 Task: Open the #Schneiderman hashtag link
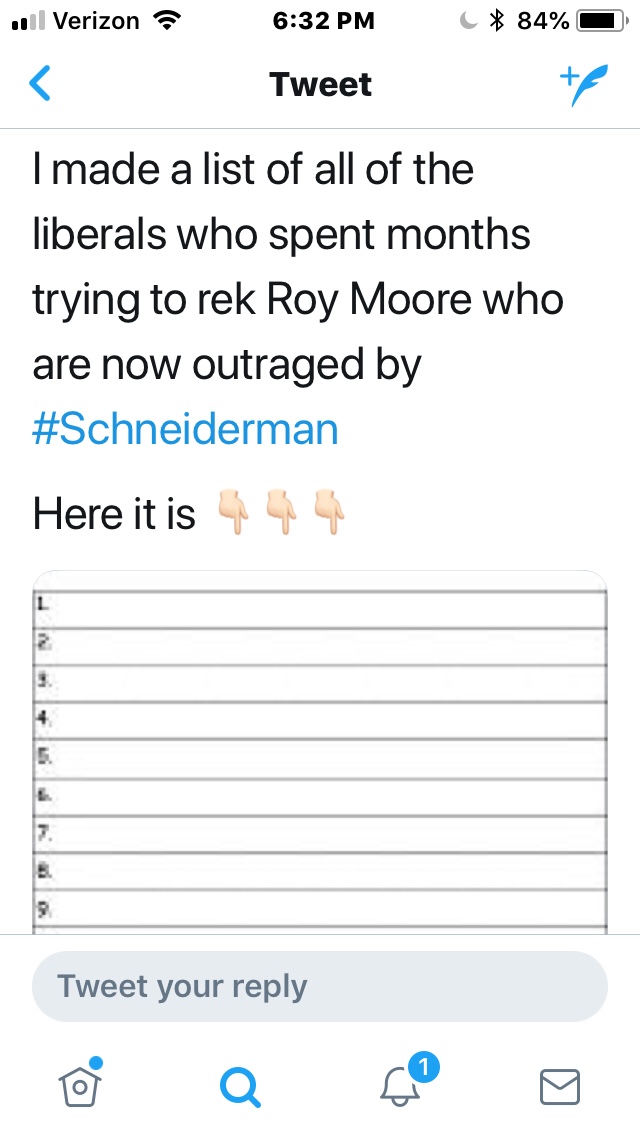pyautogui.click(x=185, y=429)
